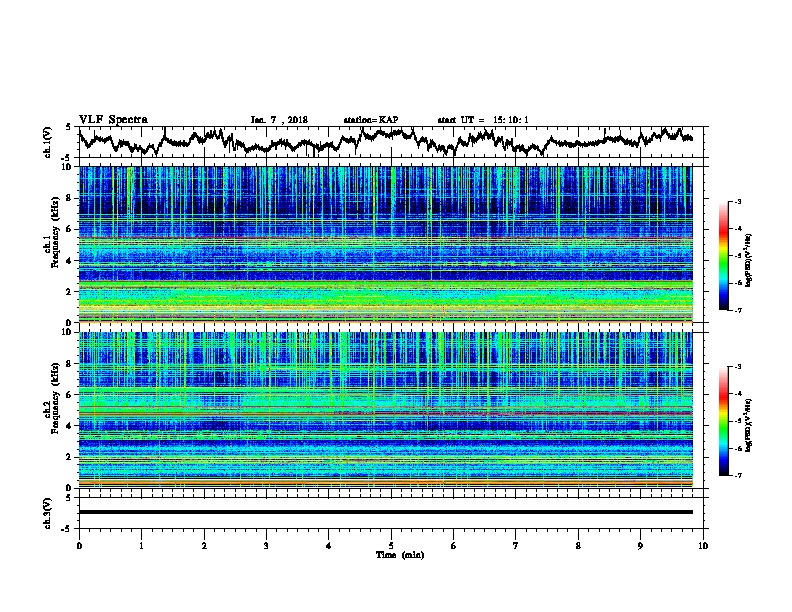The height and width of the screenshot is (612, 792).
Task: Click the time axis tick label 9
Action: click(x=640, y=545)
